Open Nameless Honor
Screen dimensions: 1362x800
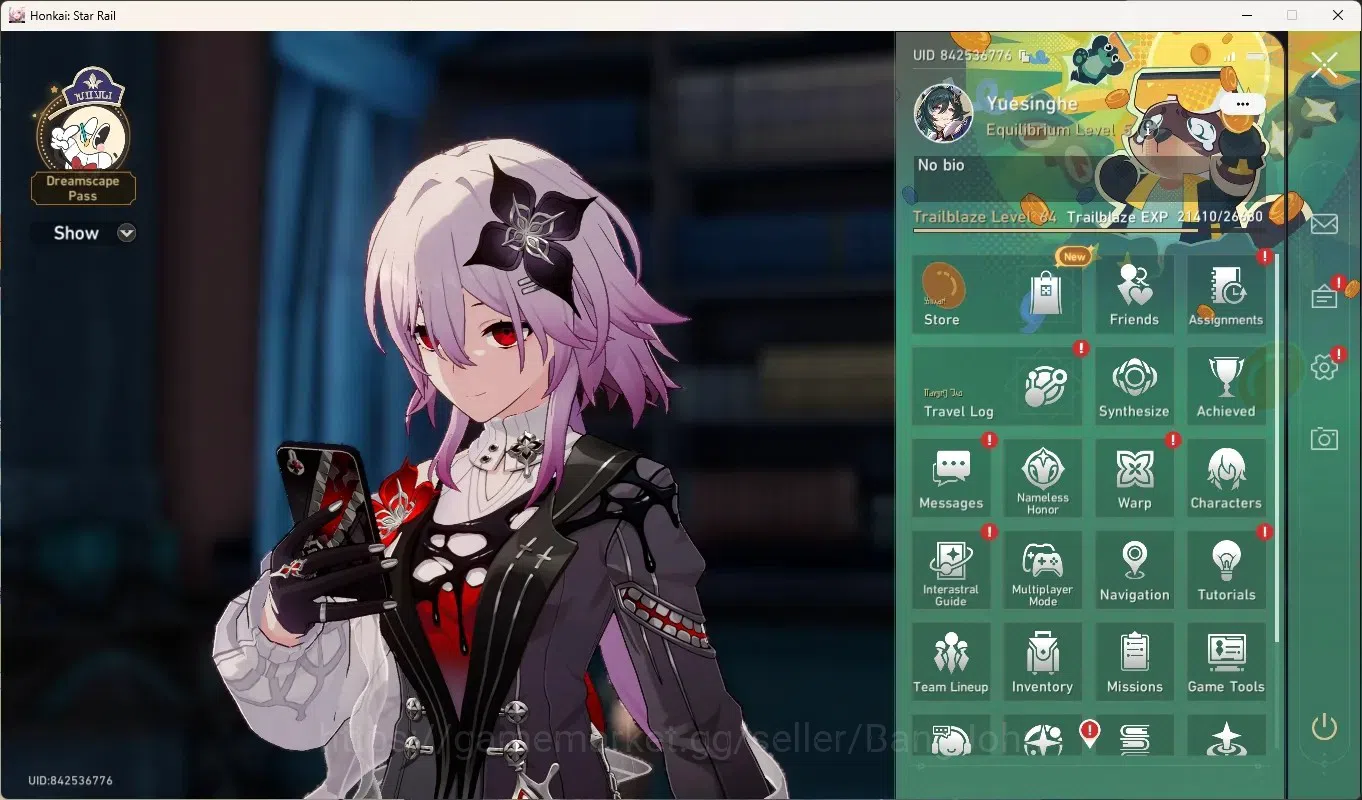point(1042,478)
